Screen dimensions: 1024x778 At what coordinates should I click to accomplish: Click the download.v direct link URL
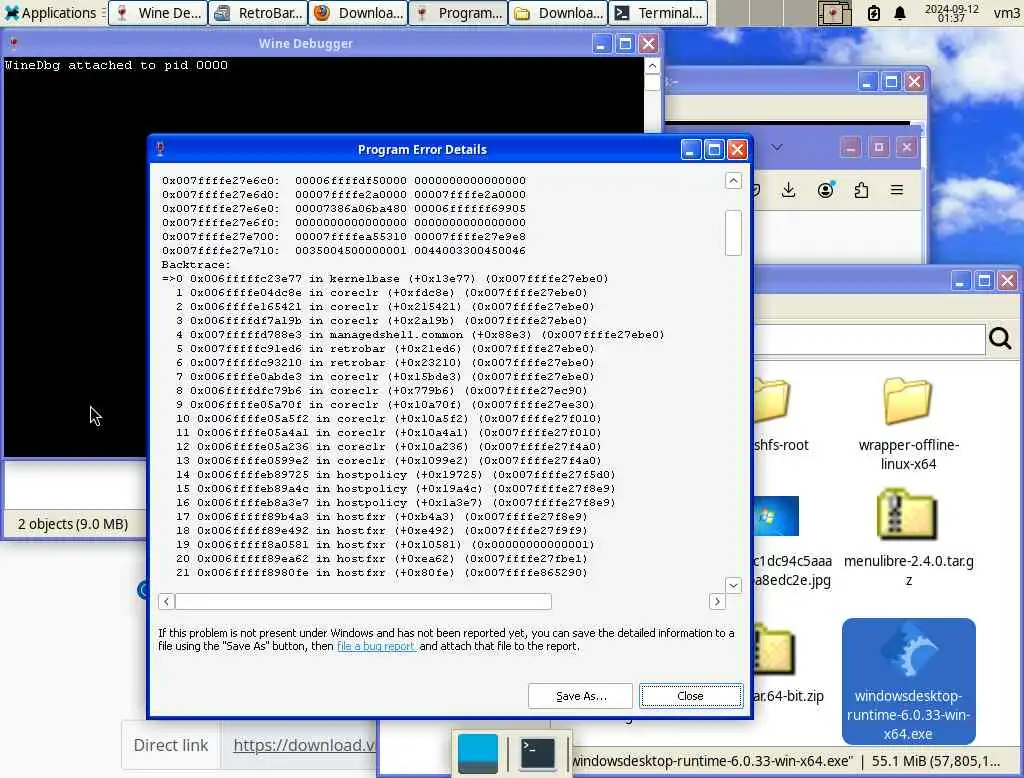pyautogui.click(x=304, y=745)
